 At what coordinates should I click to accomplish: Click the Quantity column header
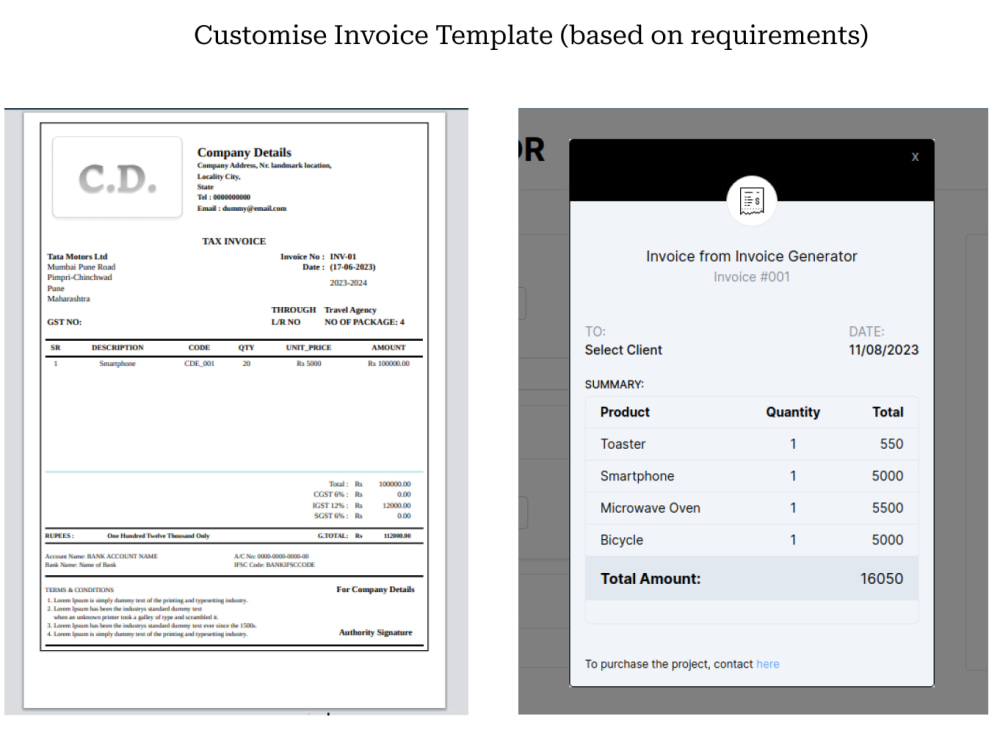click(x=793, y=412)
